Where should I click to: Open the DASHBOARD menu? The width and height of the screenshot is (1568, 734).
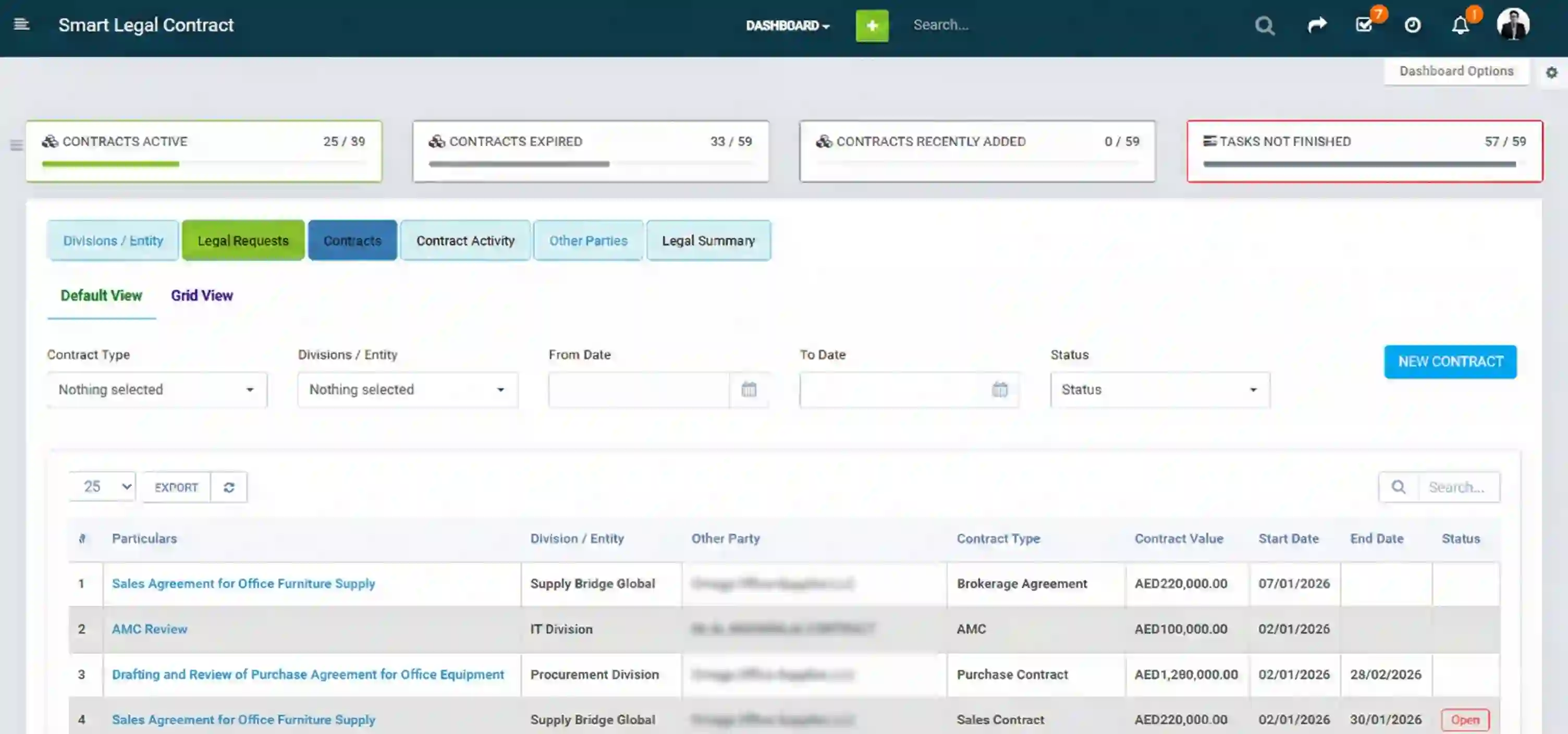787,26
